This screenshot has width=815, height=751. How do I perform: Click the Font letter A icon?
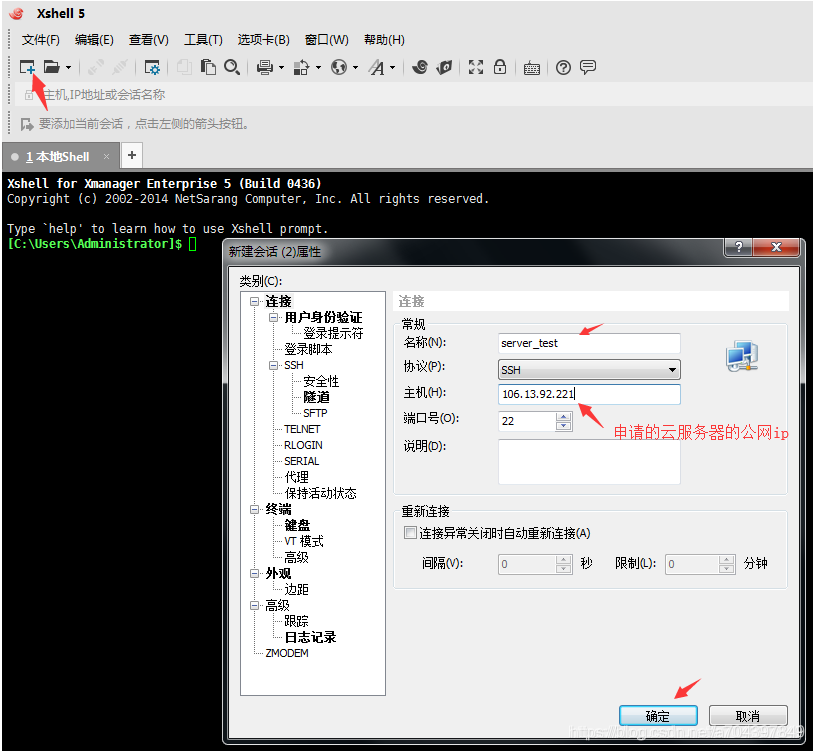377,68
